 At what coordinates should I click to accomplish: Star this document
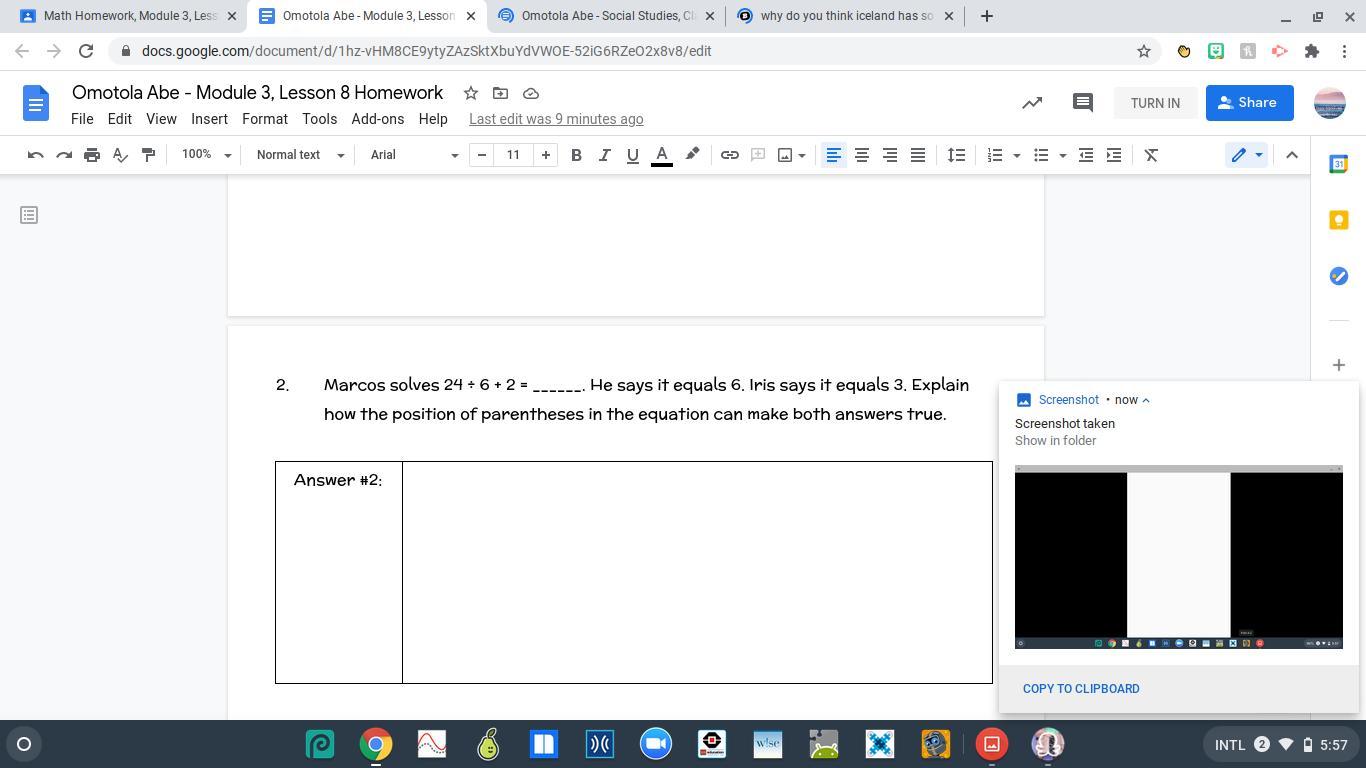click(x=470, y=93)
